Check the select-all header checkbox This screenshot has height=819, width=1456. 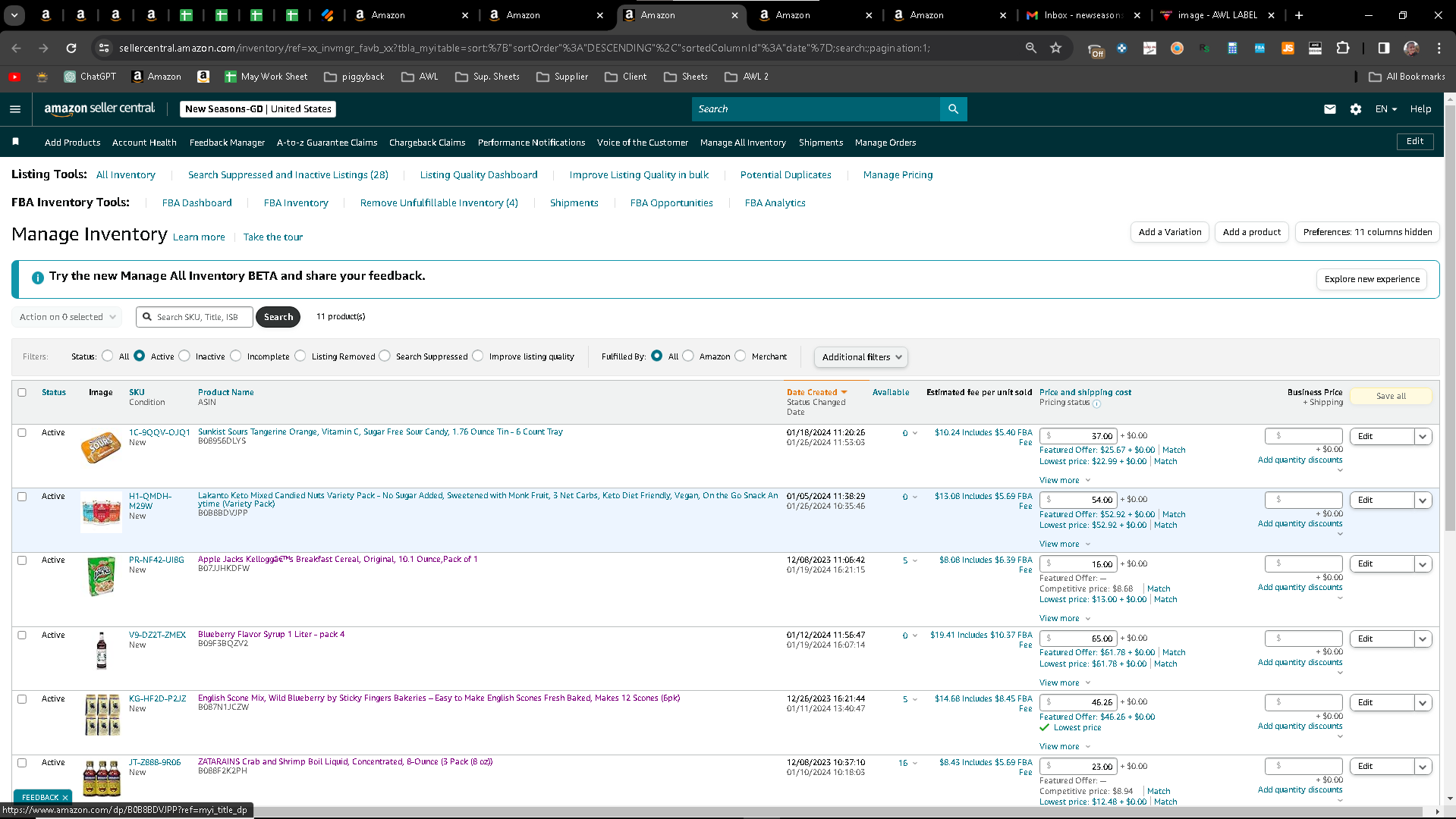pos(22,393)
